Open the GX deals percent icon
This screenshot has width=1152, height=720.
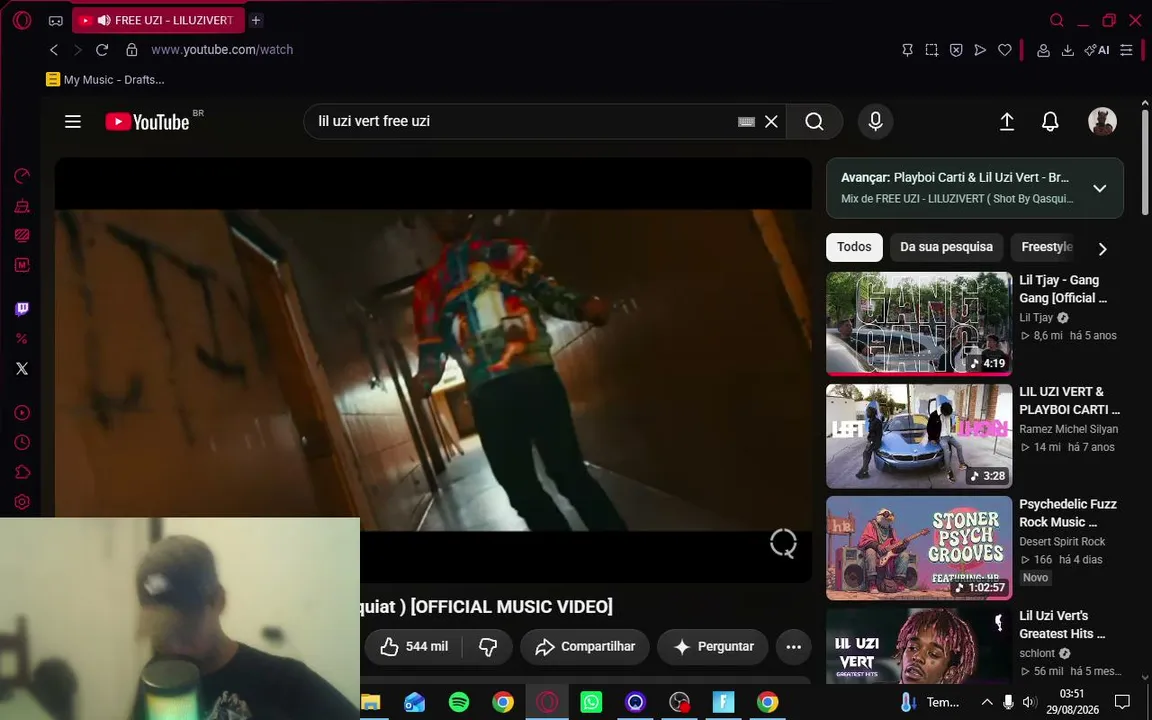22,339
